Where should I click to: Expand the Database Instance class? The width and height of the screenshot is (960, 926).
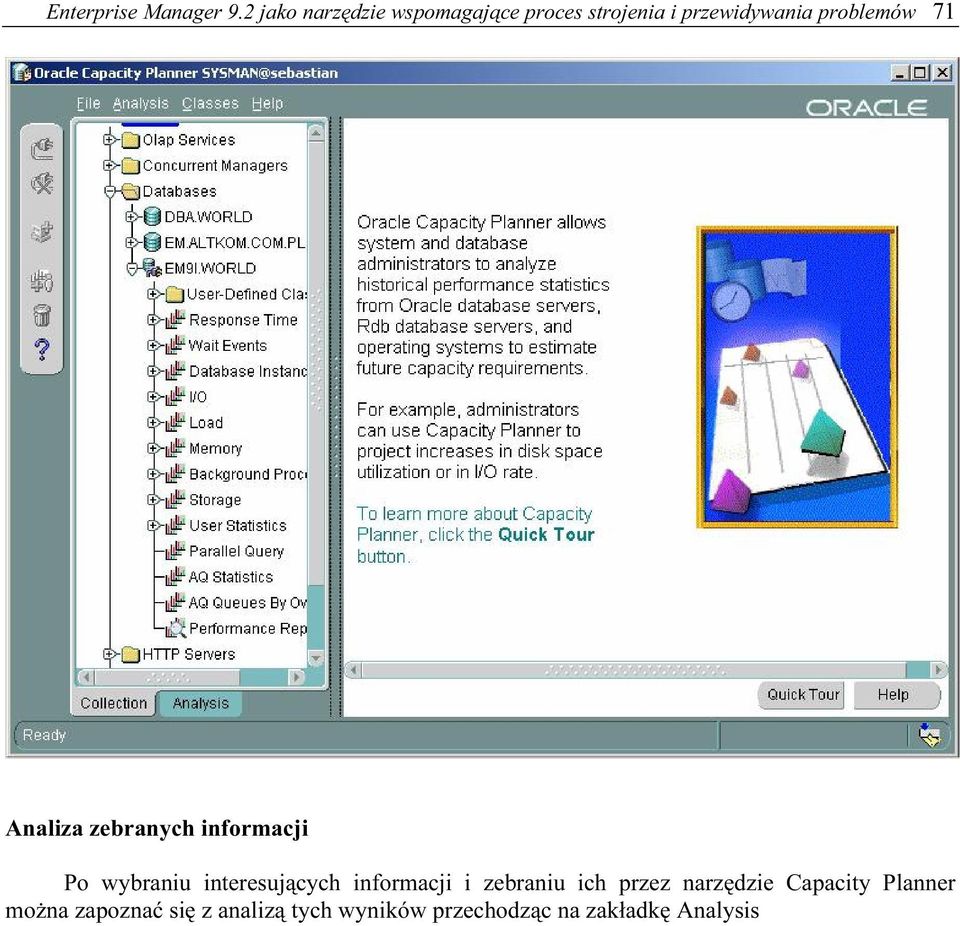pos(153,371)
